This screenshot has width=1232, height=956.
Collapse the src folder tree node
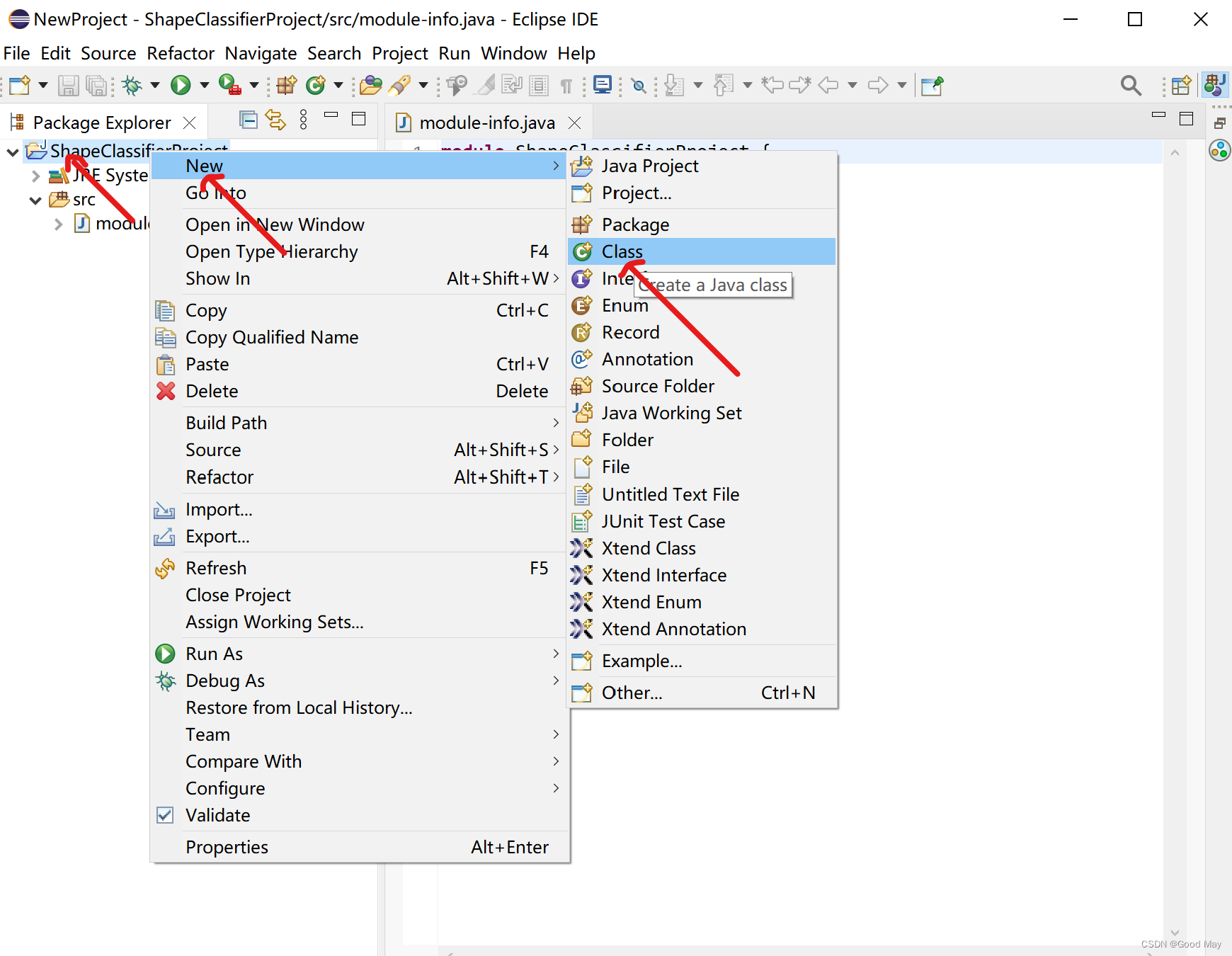click(x=35, y=200)
